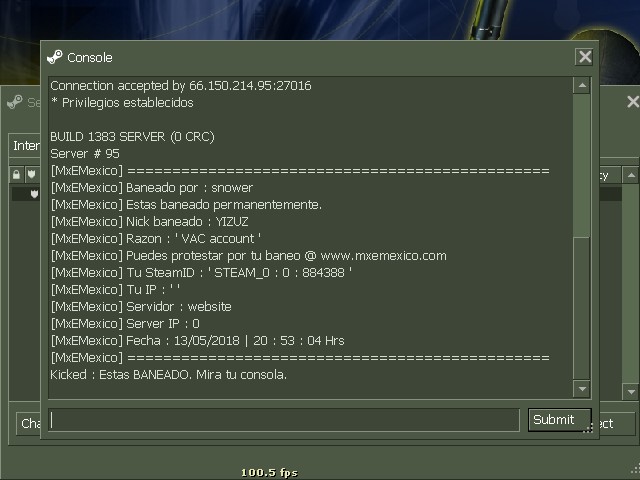
Task: Sort servers by password lock column
Action: (16, 175)
